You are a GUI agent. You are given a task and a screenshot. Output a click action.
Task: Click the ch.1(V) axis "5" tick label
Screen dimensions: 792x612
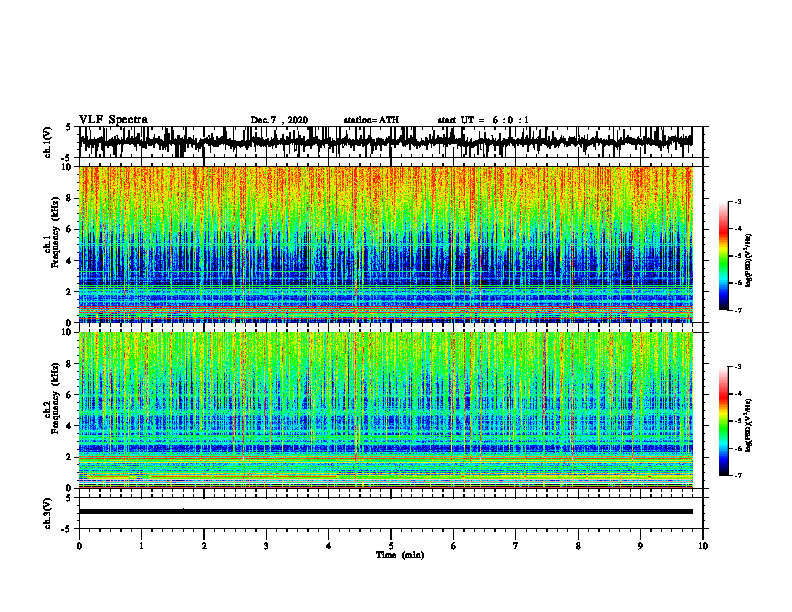(x=69, y=128)
